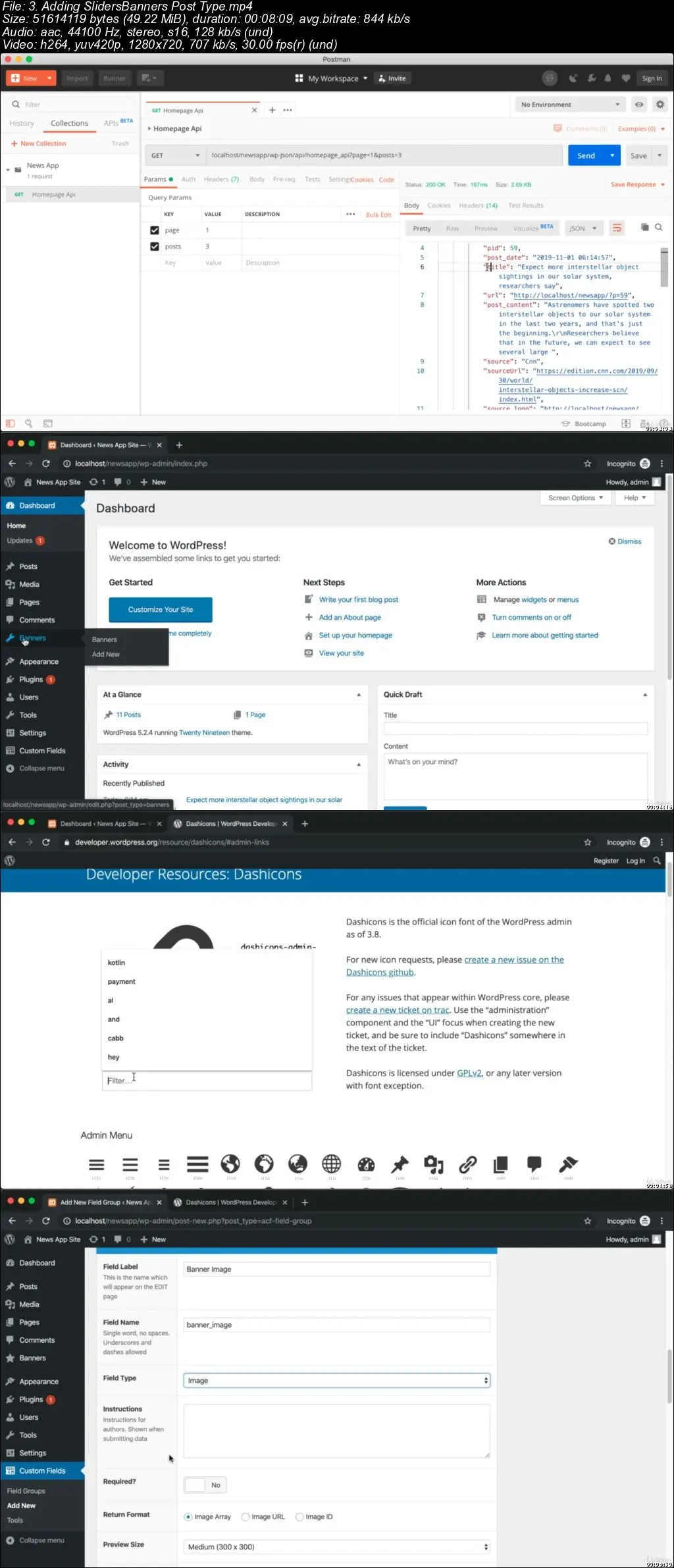The image size is (674, 1568).
Task: Select the pushpin dashicon in Admin Menu
Action: click(400, 1164)
